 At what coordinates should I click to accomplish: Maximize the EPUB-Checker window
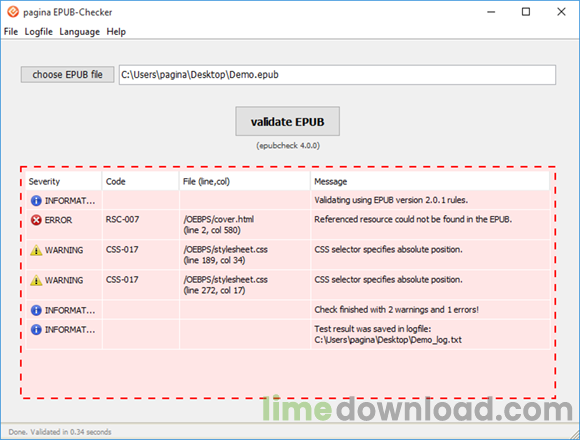526,12
